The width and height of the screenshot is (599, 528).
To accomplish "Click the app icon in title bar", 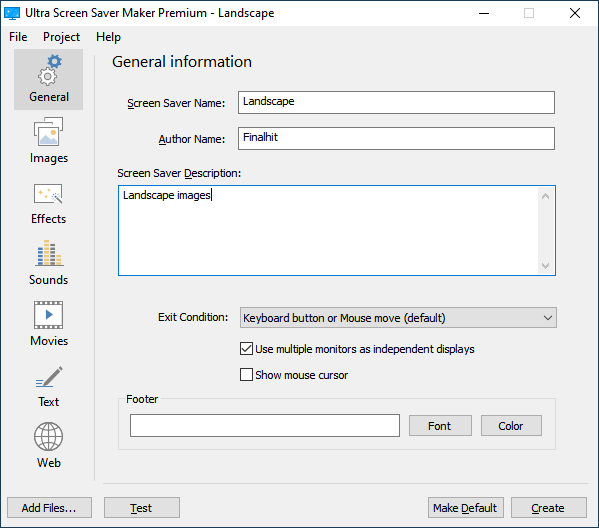I will point(12,13).
